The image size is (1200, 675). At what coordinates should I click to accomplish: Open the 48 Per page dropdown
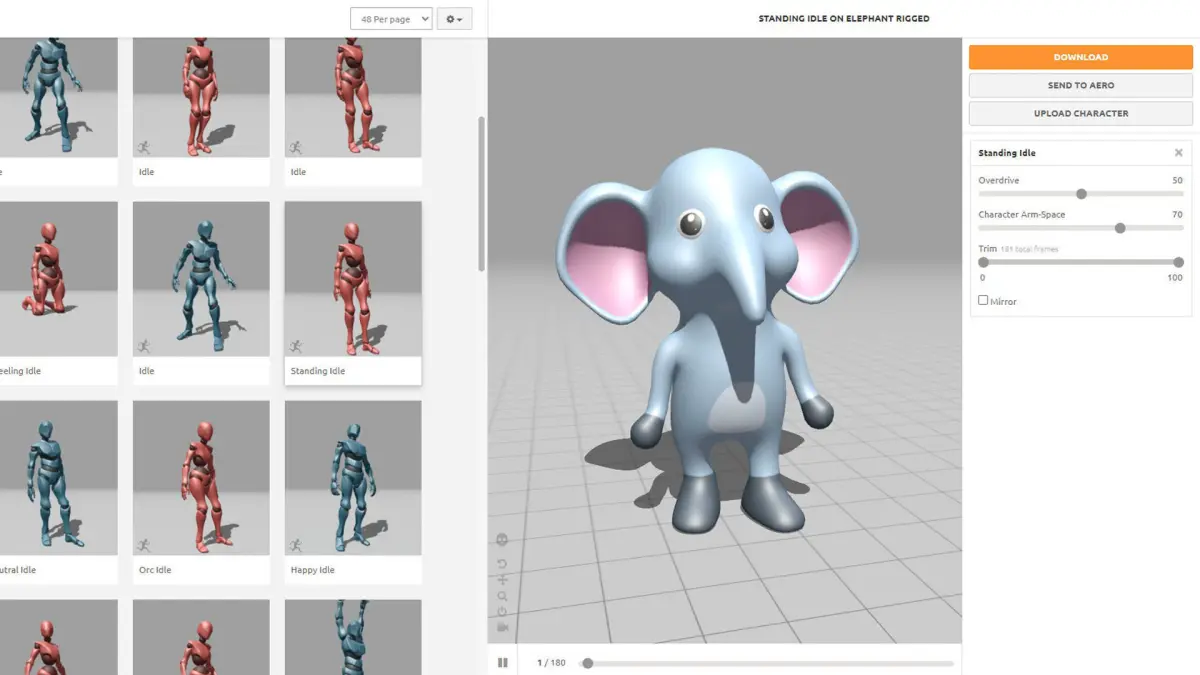coord(391,19)
